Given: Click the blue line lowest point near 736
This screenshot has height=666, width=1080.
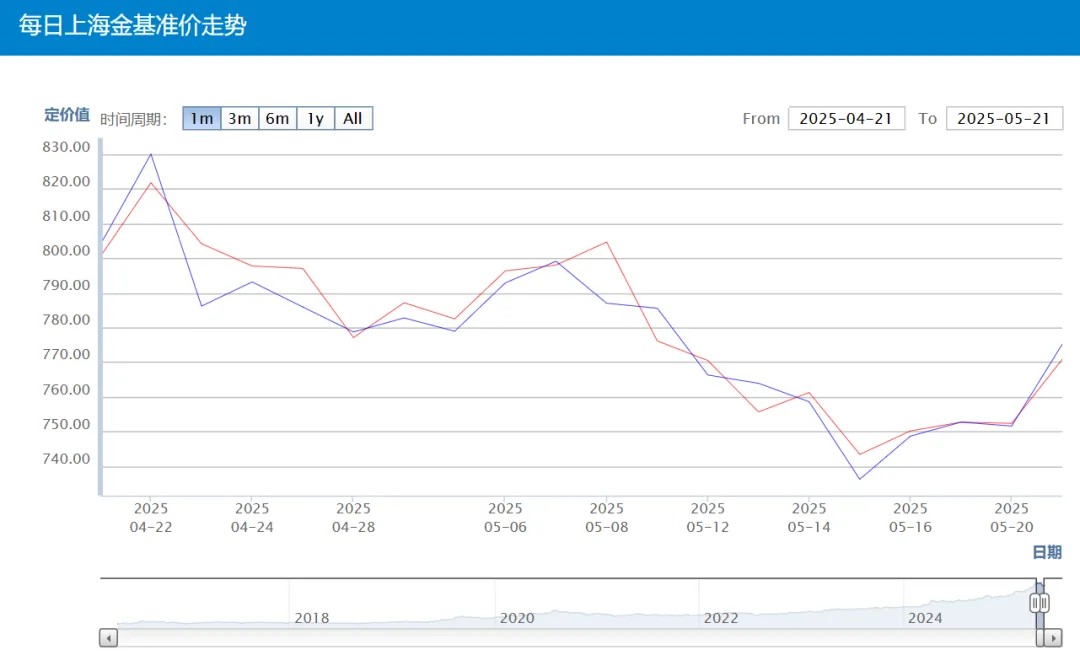Looking at the screenshot, I should coord(859,479).
